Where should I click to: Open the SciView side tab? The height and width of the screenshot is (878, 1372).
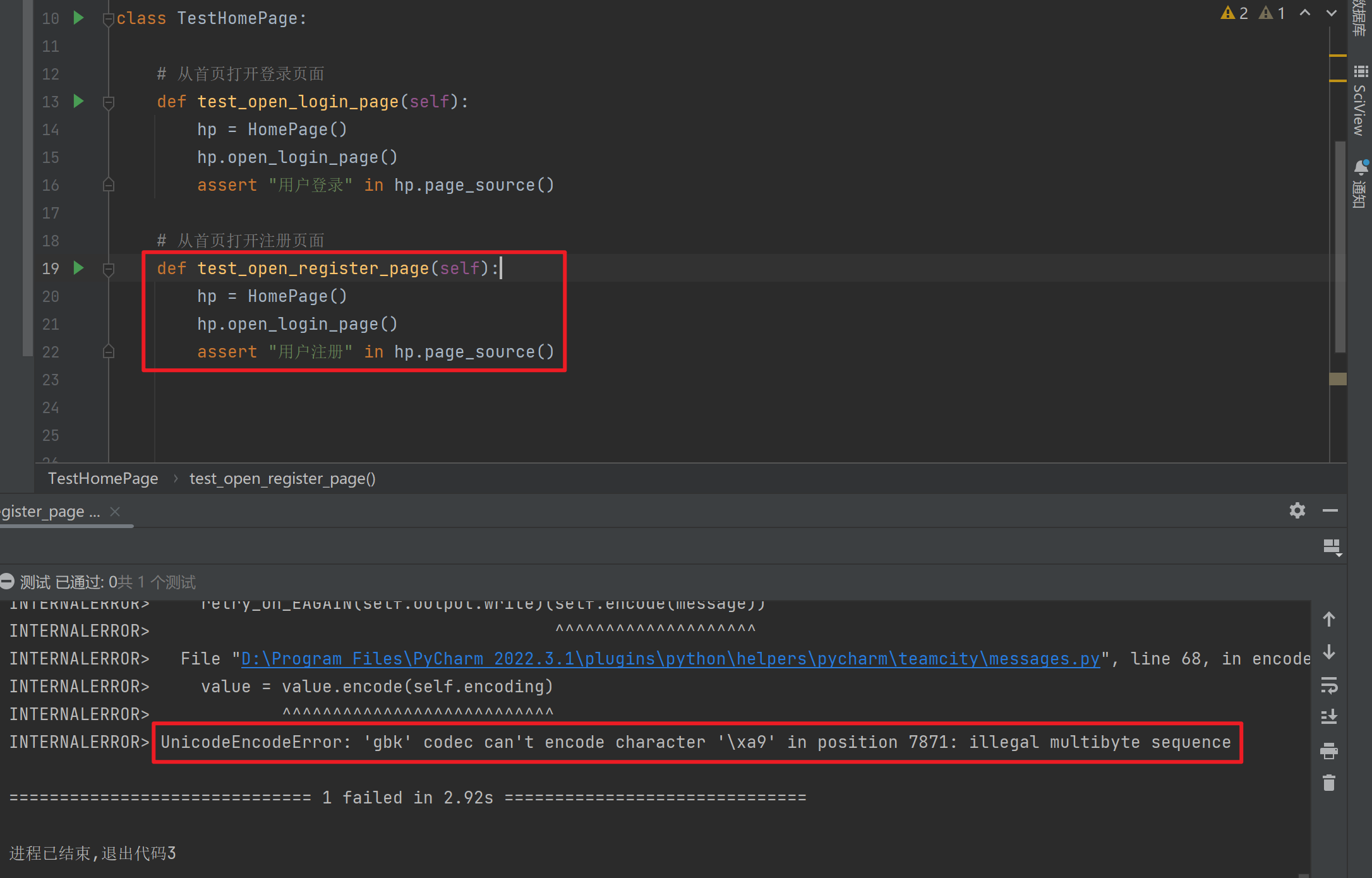[1360, 101]
